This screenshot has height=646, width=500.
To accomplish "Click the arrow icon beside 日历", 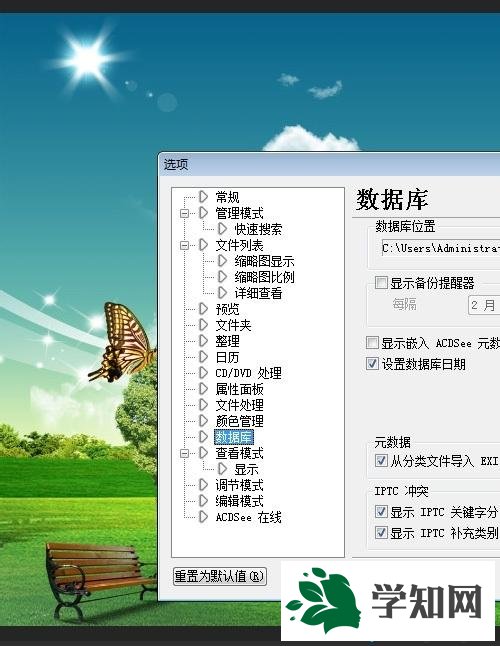I will pyautogui.click(x=203, y=357).
